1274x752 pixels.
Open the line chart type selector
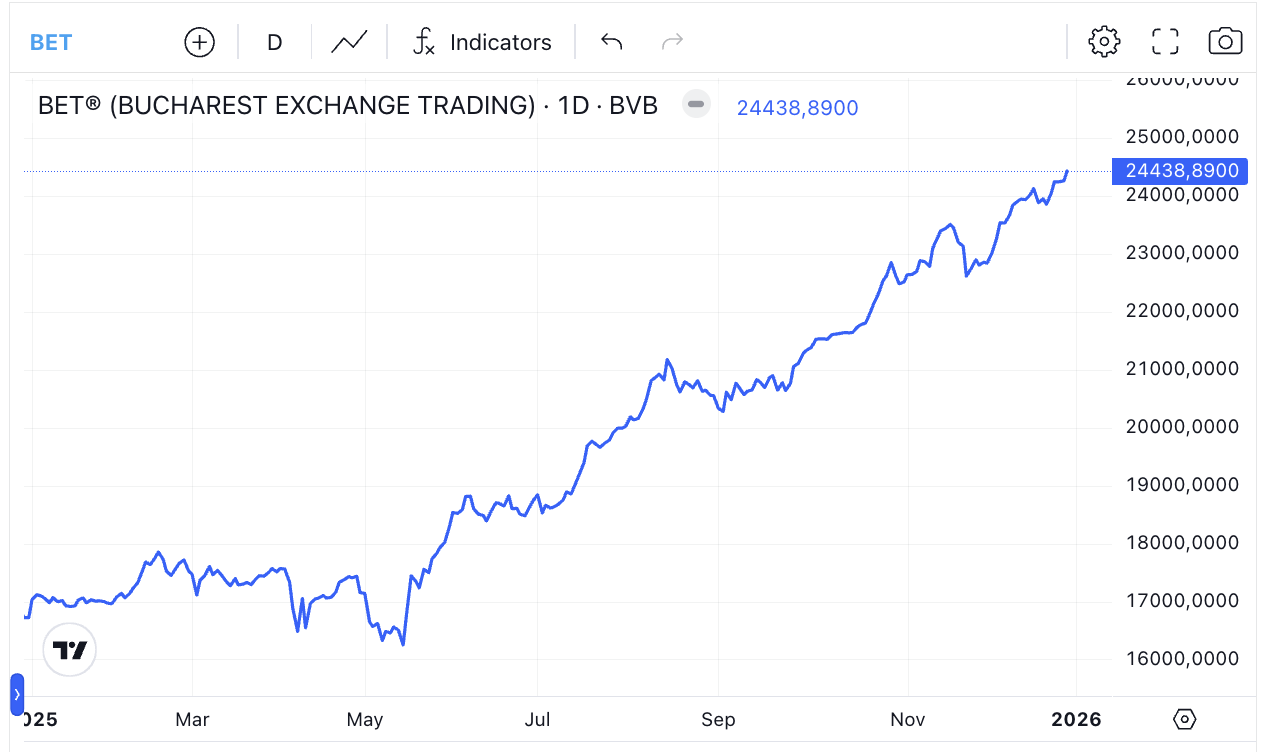tap(349, 42)
